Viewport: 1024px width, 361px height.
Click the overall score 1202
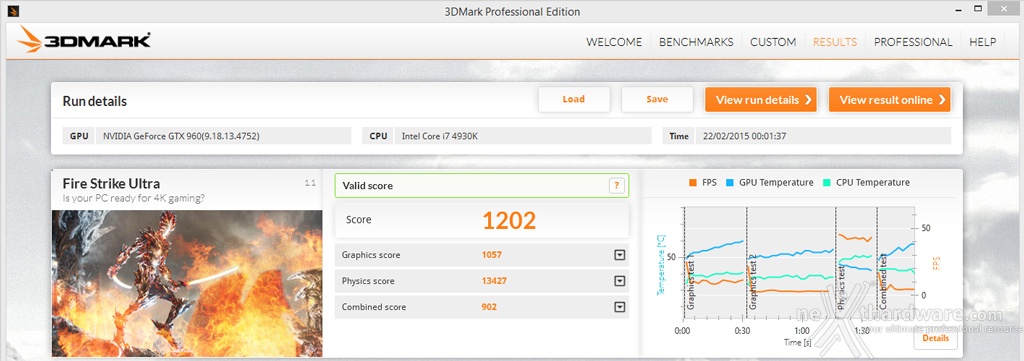[509, 221]
